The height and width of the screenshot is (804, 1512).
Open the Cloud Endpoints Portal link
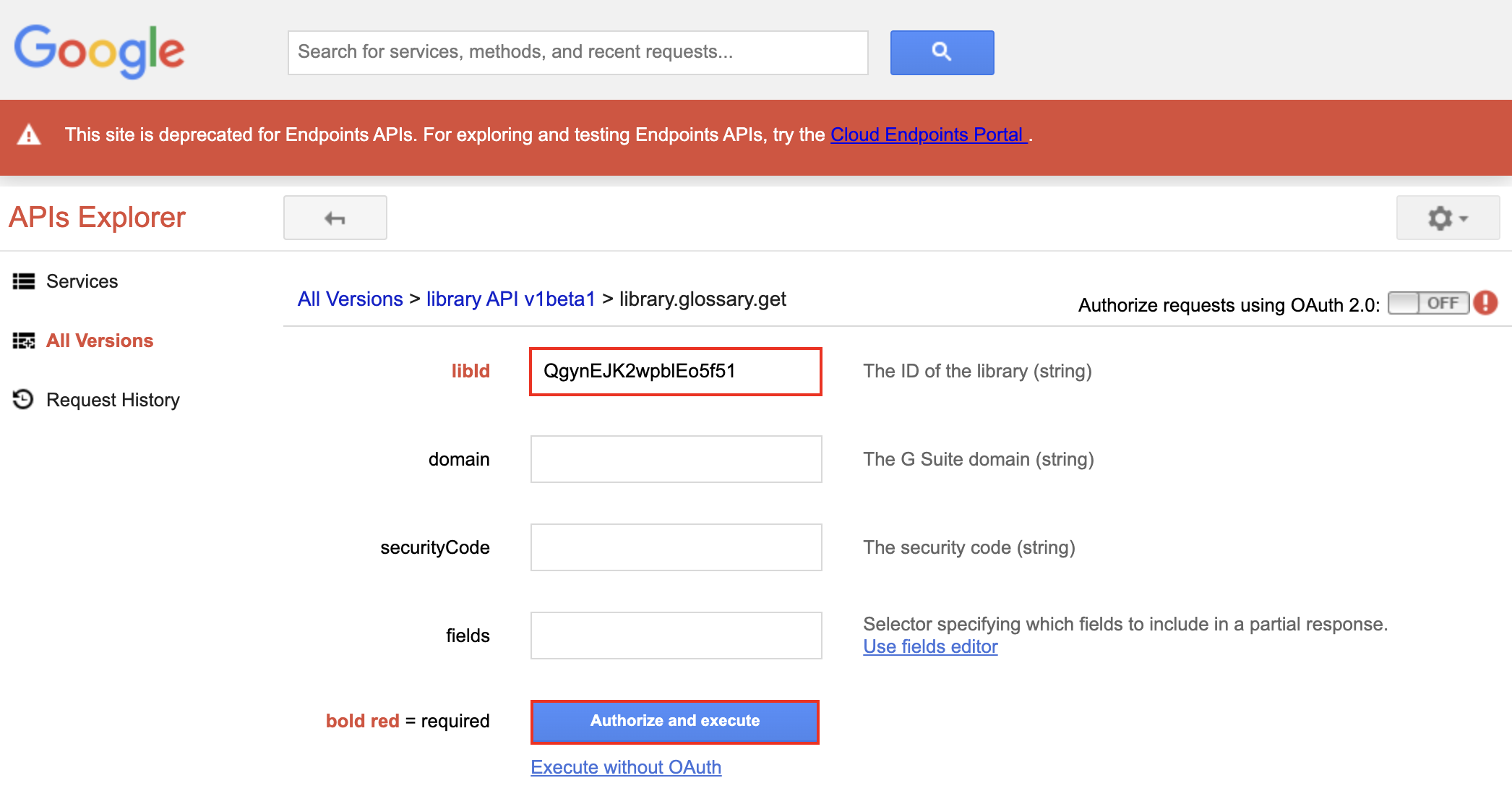(x=929, y=134)
